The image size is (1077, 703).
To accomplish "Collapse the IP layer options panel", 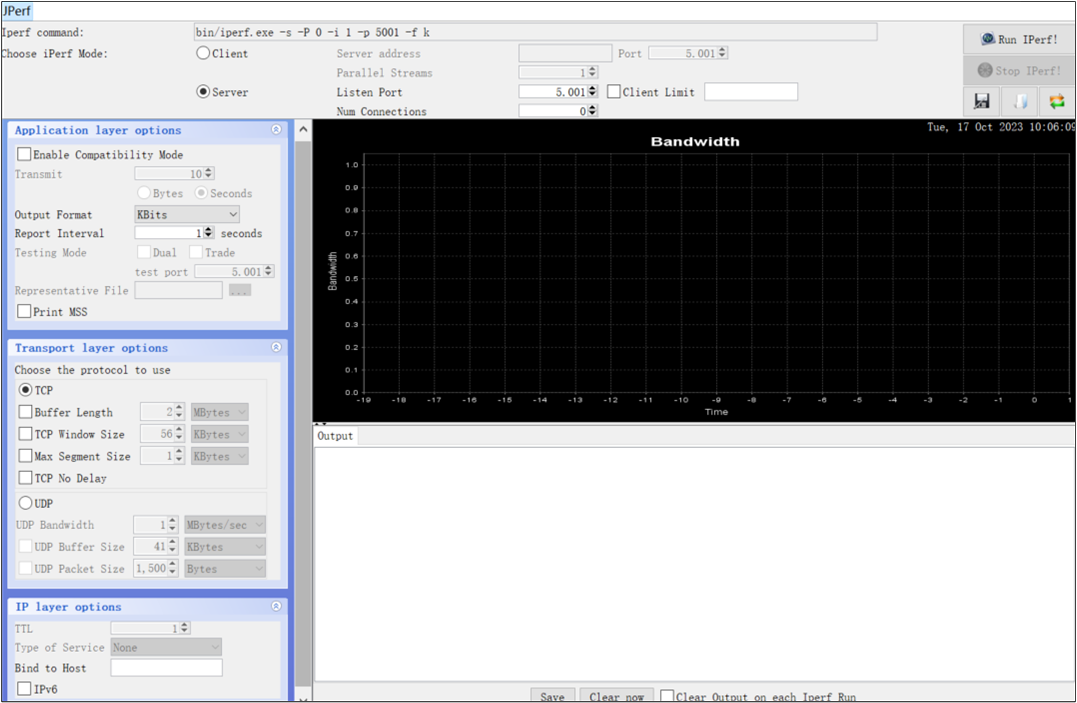I will pyautogui.click(x=277, y=606).
